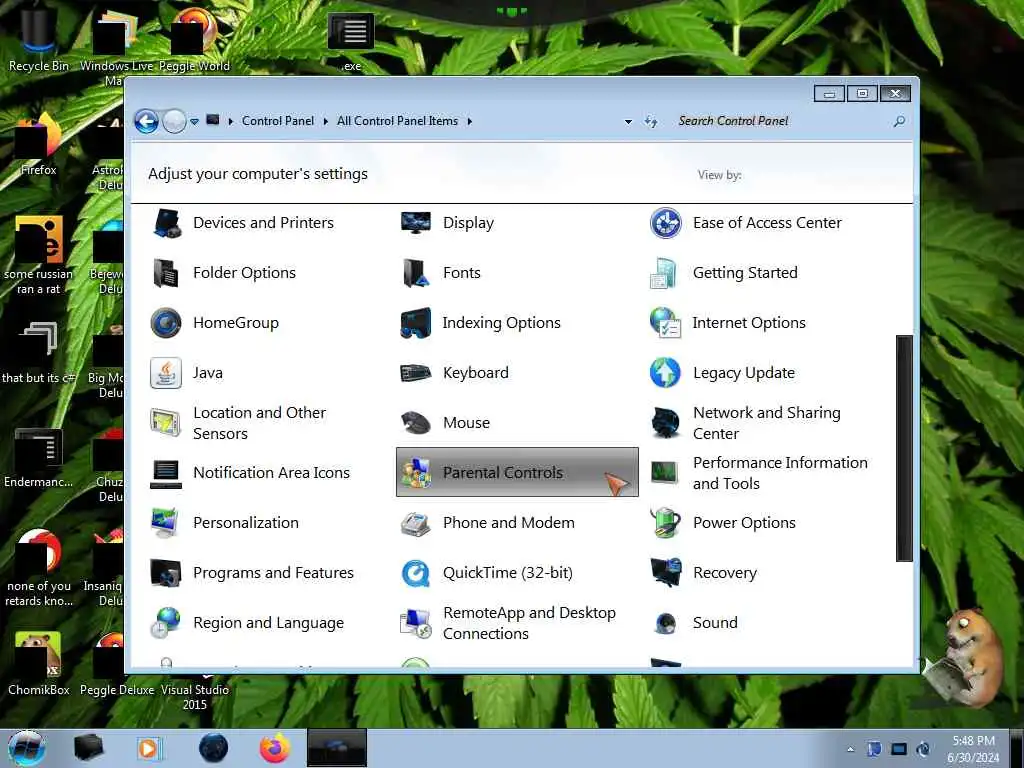Select the Firefox desktop shortcut
The width and height of the screenshot is (1024, 768).
(39, 145)
